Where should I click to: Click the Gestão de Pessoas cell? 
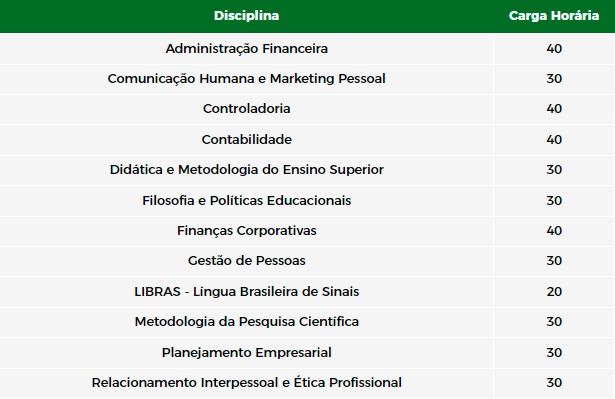(246, 261)
